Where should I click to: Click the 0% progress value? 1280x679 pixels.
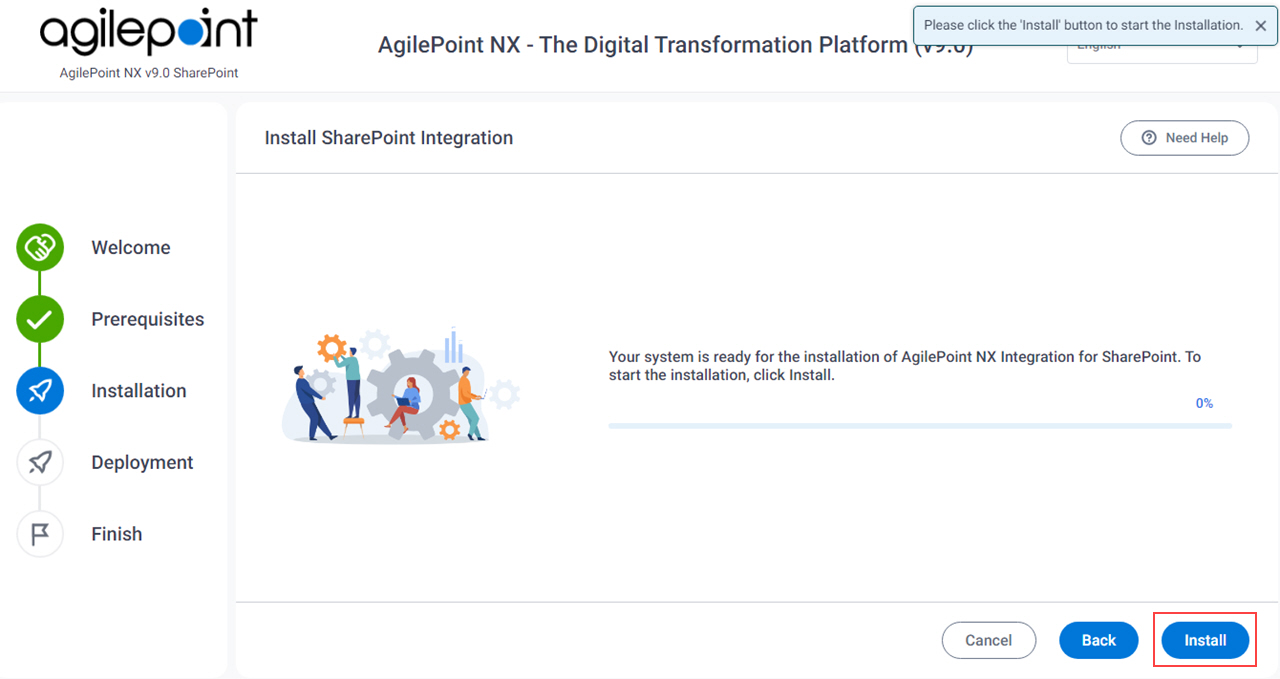coord(1204,403)
